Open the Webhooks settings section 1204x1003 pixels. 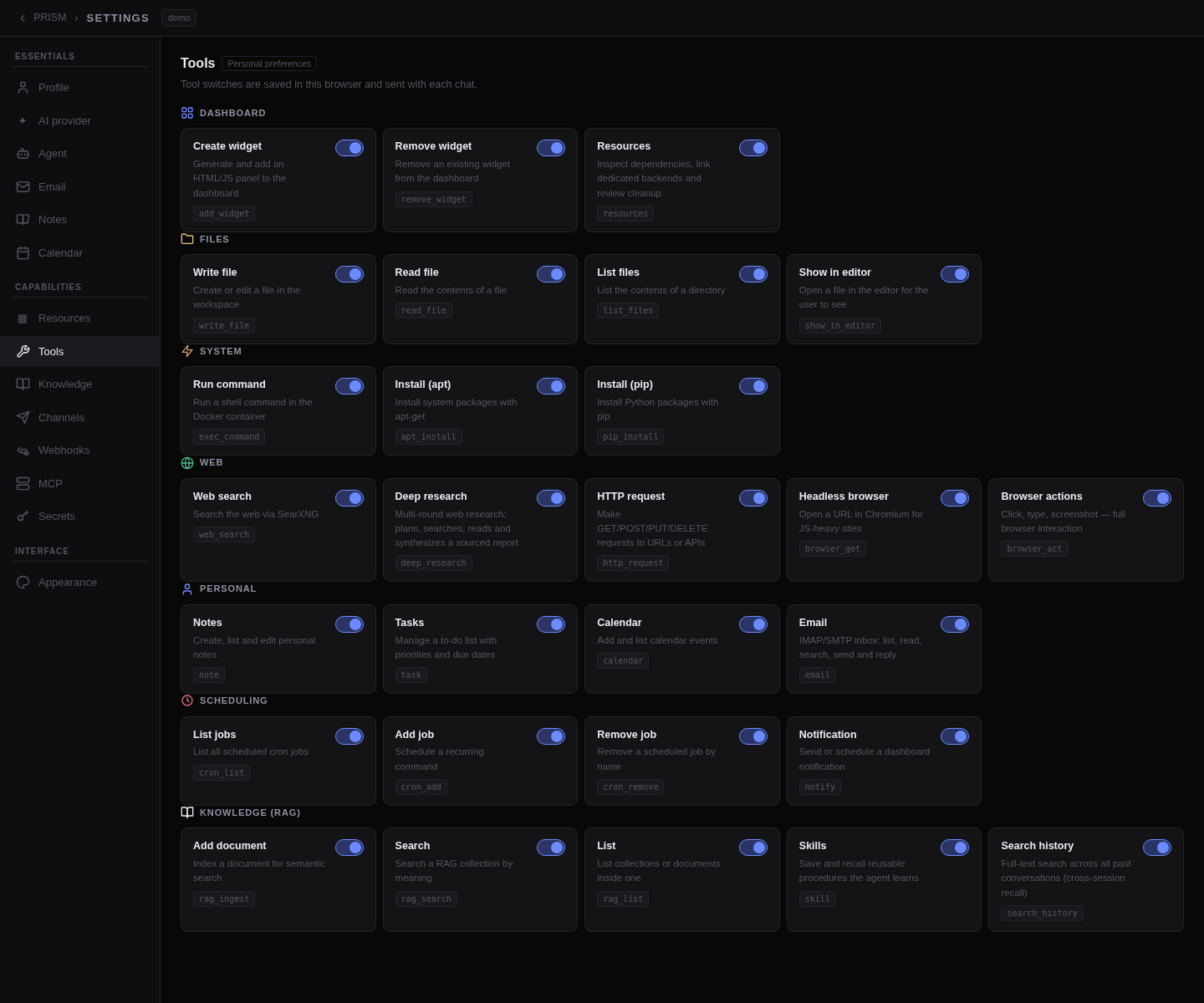tap(80, 451)
